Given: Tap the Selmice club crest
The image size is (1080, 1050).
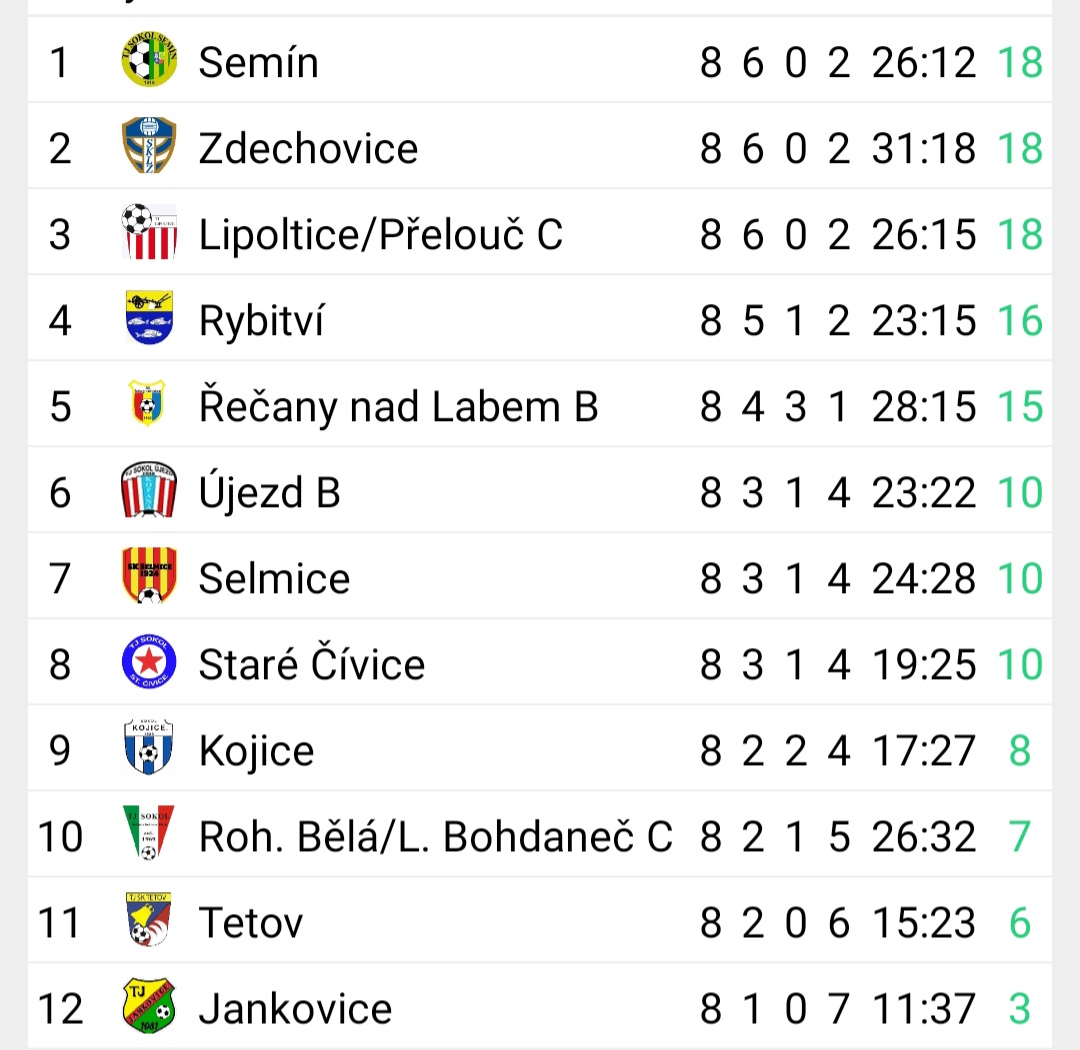Looking at the screenshot, I should coord(149,578).
